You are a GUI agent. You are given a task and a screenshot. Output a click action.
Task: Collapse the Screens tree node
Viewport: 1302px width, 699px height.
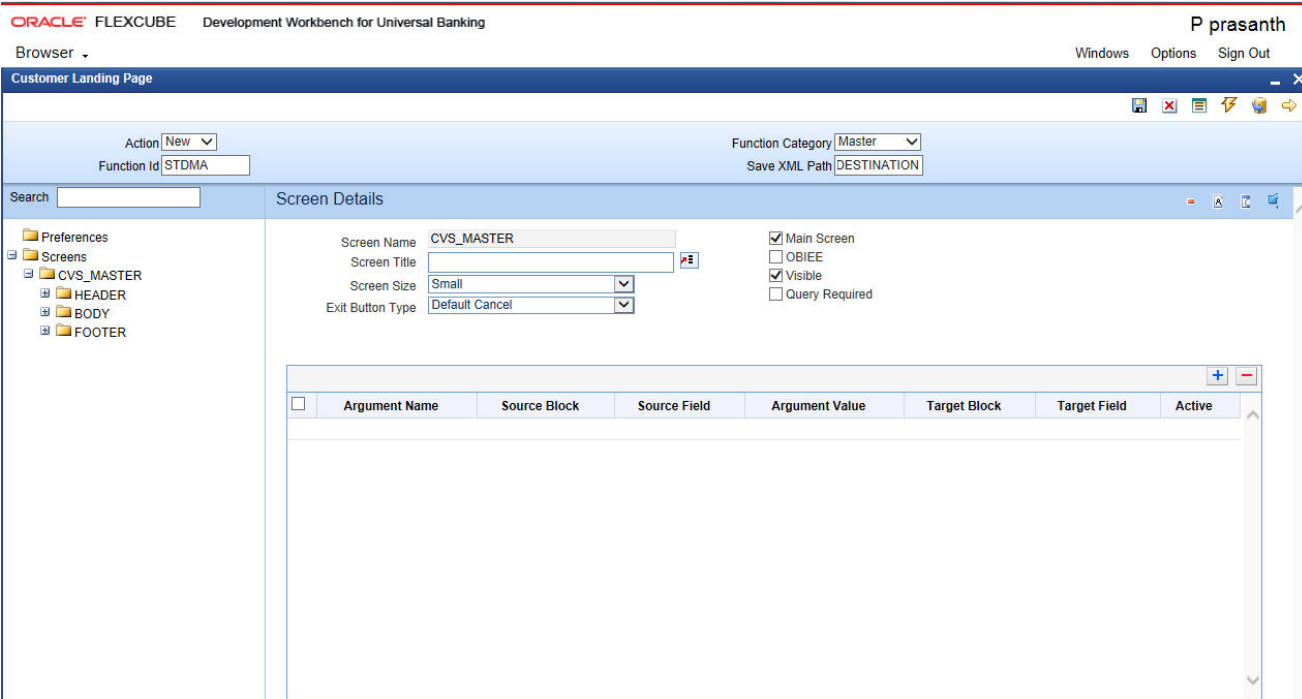click(x=12, y=256)
